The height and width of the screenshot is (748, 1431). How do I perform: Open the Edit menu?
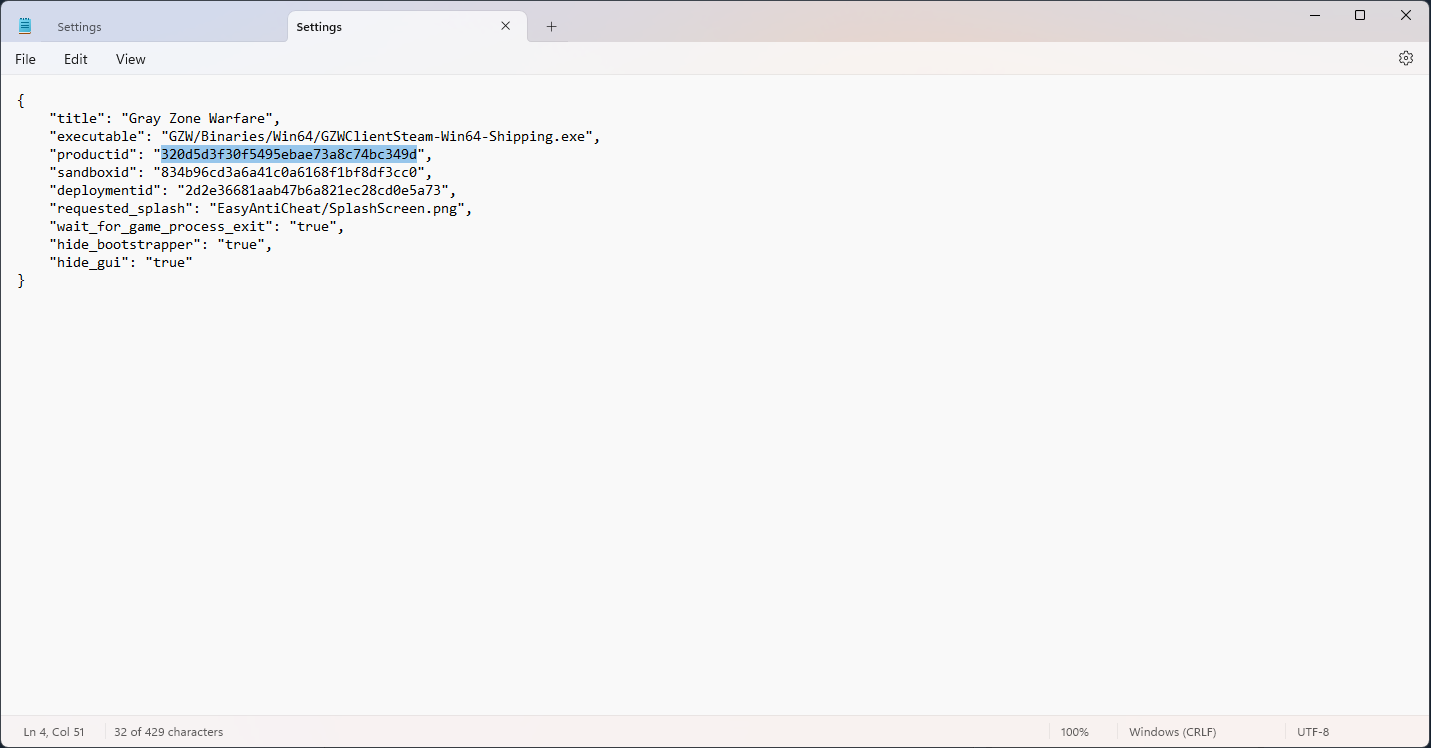point(76,59)
